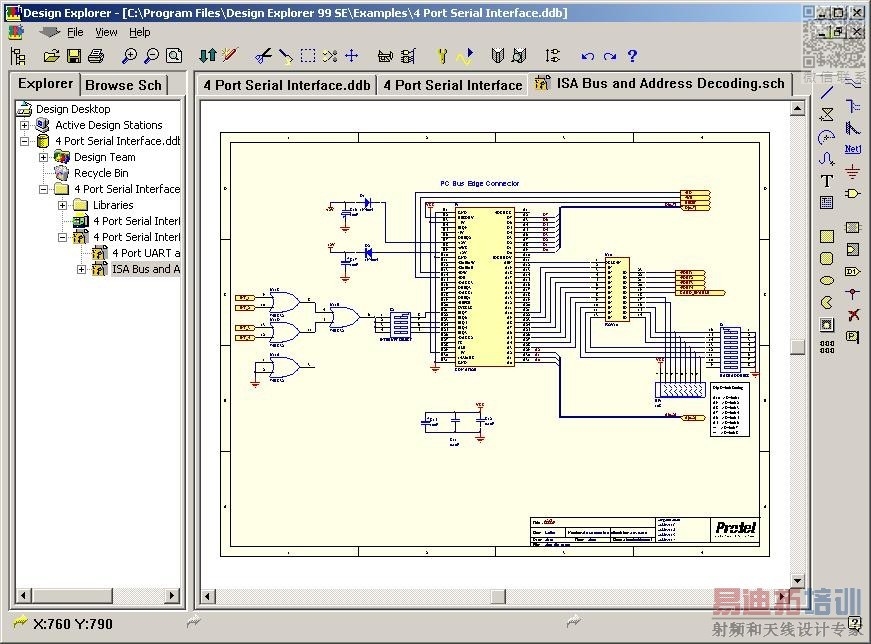The image size is (871, 644).
Task: Open the Help menu
Action: [139, 32]
